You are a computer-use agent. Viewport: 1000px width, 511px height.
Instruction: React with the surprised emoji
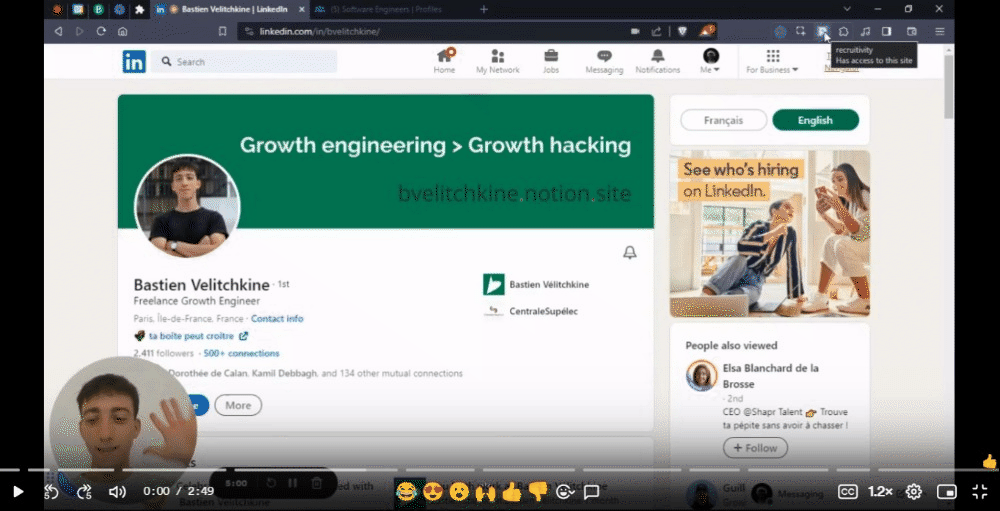(459, 491)
